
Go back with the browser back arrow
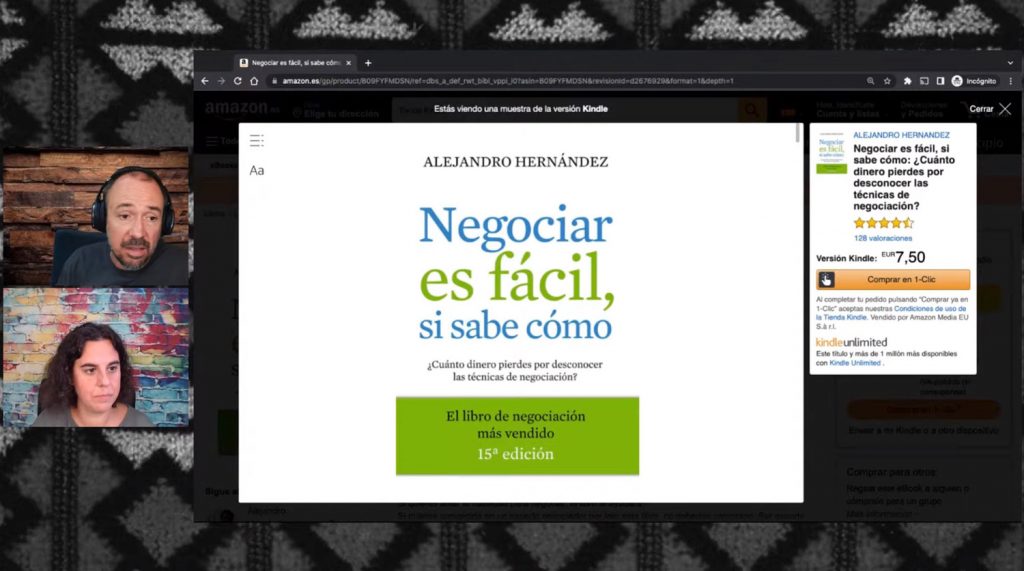205,81
